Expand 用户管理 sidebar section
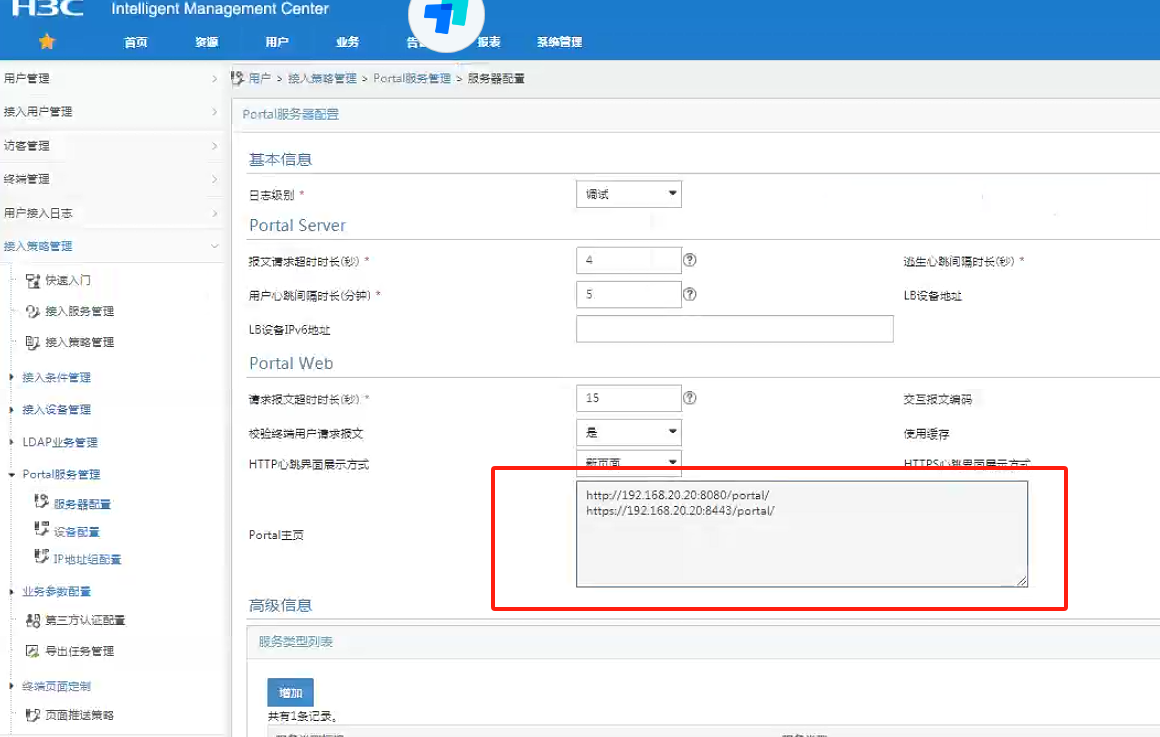 pyautogui.click(x=112, y=78)
